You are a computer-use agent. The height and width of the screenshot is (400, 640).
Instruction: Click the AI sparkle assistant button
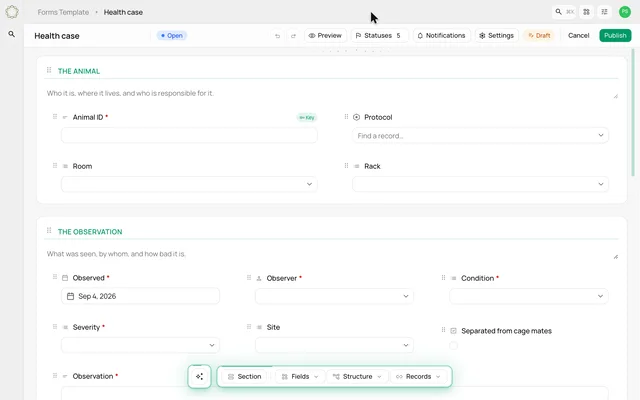coord(200,376)
